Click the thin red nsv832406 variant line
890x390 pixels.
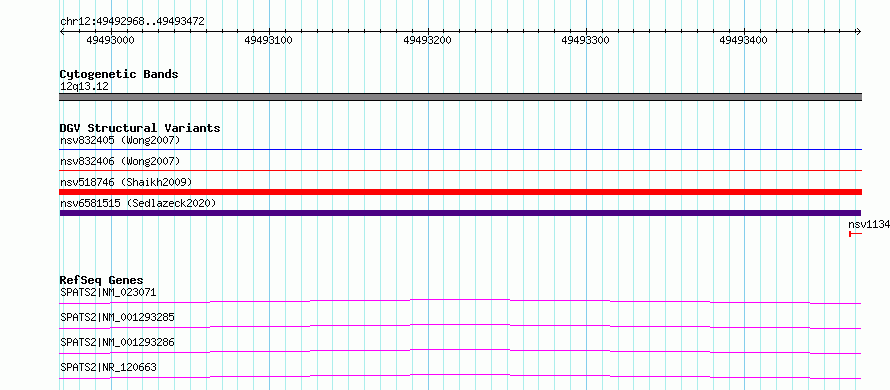(x=461, y=170)
